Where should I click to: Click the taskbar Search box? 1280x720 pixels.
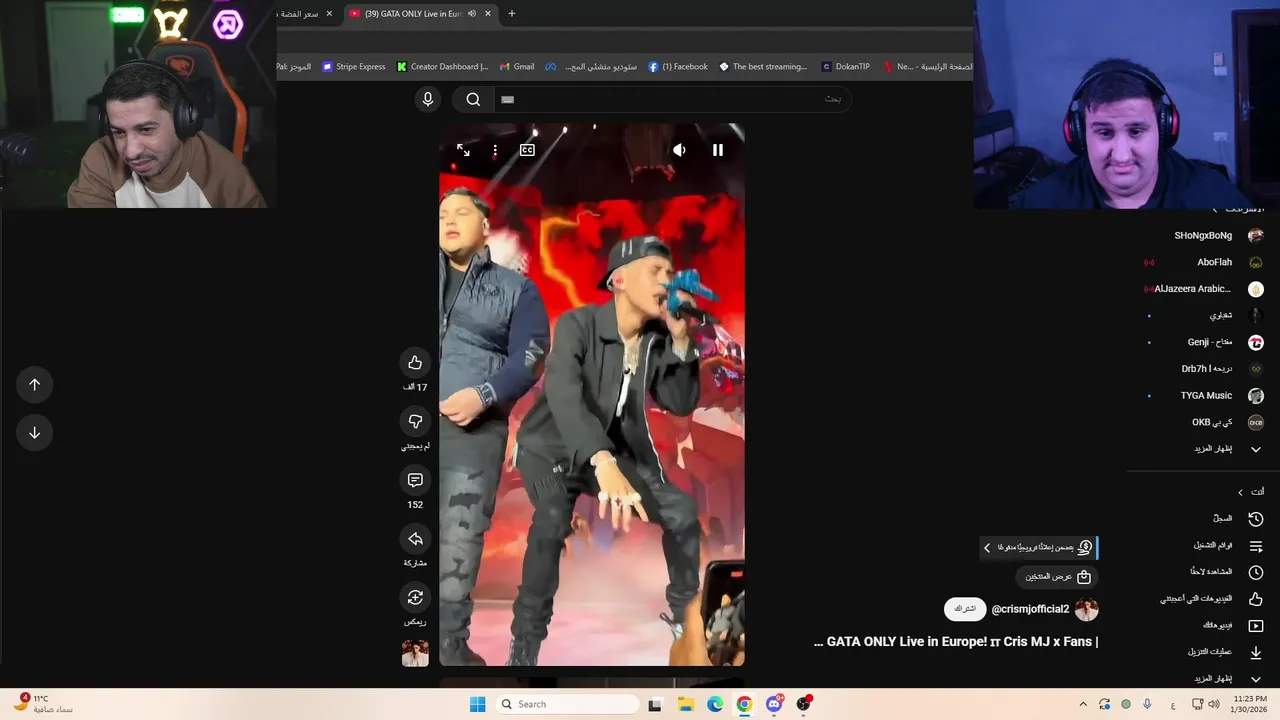(x=568, y=704)
